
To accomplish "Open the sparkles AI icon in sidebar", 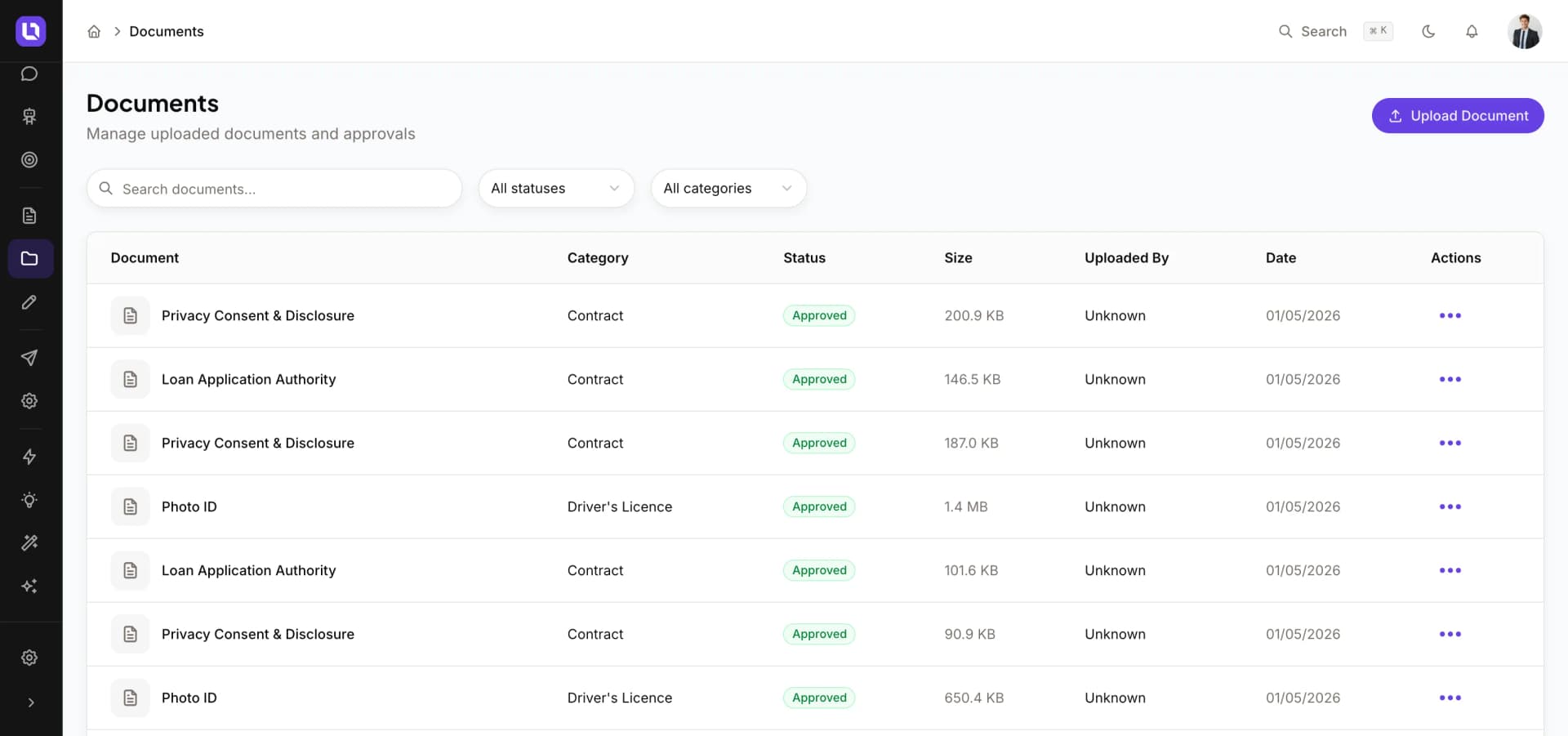I will tap(29, 587).
